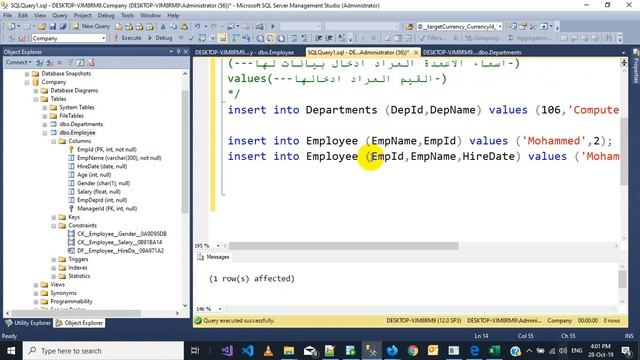Switch to Utility Explorer tab
The height and width of the screenshot is (360, 640).
(x=28, y=323)
